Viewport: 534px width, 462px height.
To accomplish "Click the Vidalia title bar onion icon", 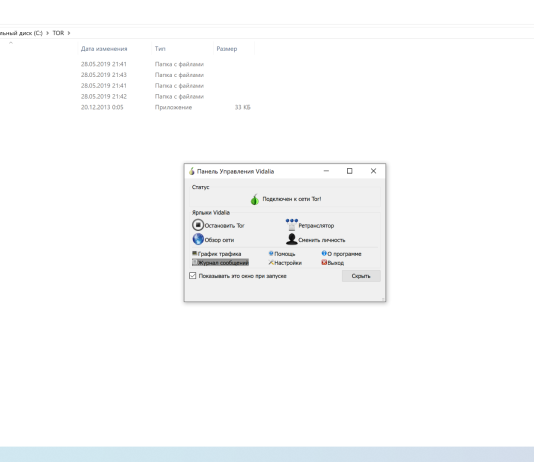I will pyautogui.click(x=192, y=171).
